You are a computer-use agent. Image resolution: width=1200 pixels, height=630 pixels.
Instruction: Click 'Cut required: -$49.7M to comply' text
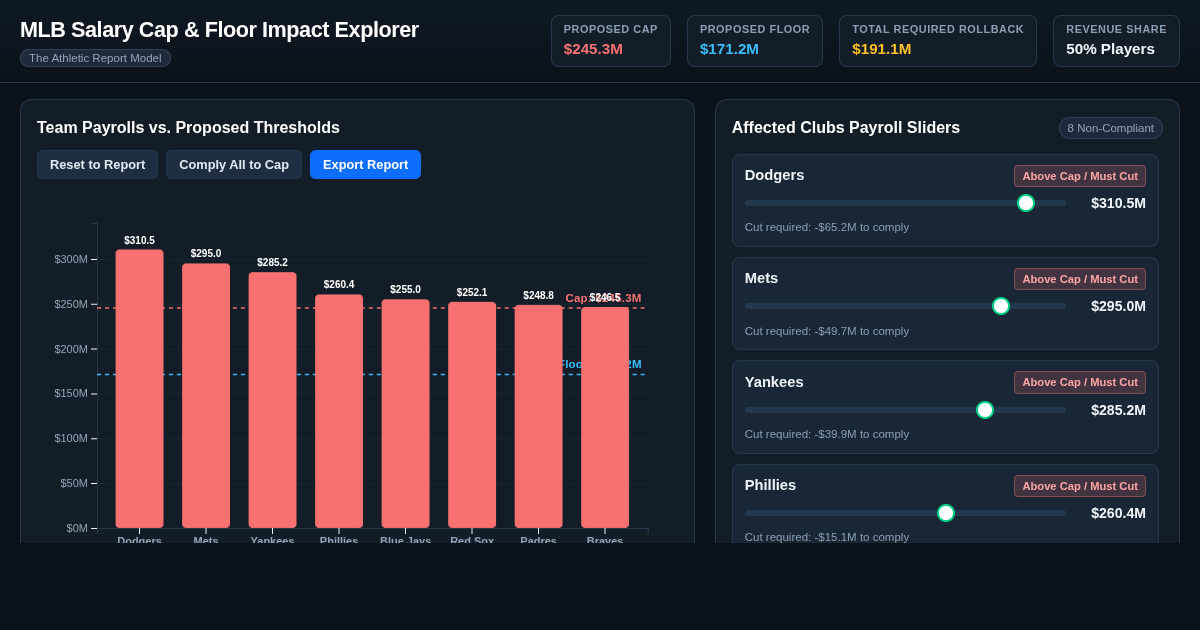tap(827, 331)
